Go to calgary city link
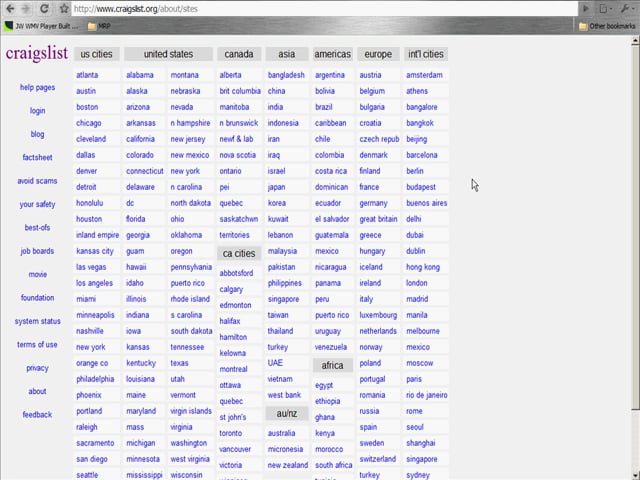 (x=231, y=289)
